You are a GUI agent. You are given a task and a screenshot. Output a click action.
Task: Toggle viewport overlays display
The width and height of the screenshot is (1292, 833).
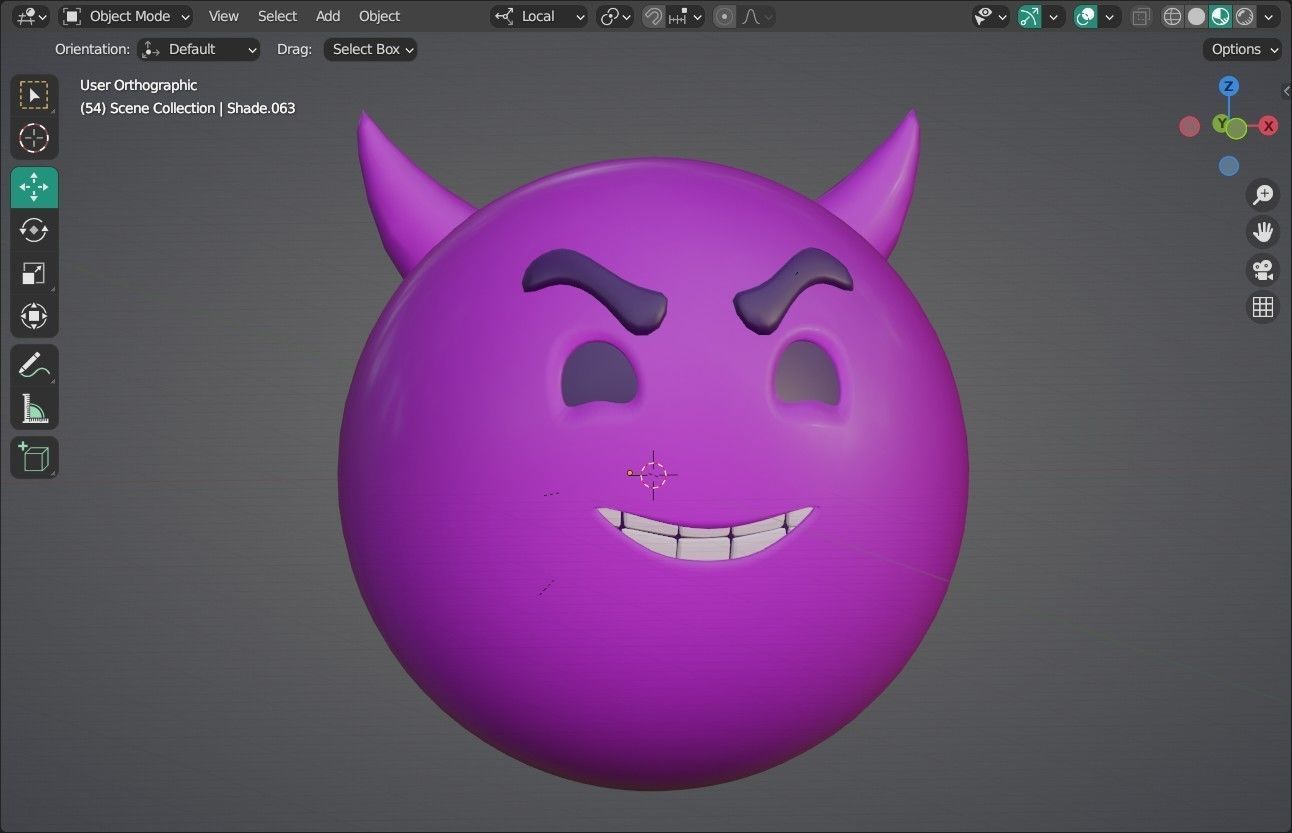click(x=1086, y=16)
